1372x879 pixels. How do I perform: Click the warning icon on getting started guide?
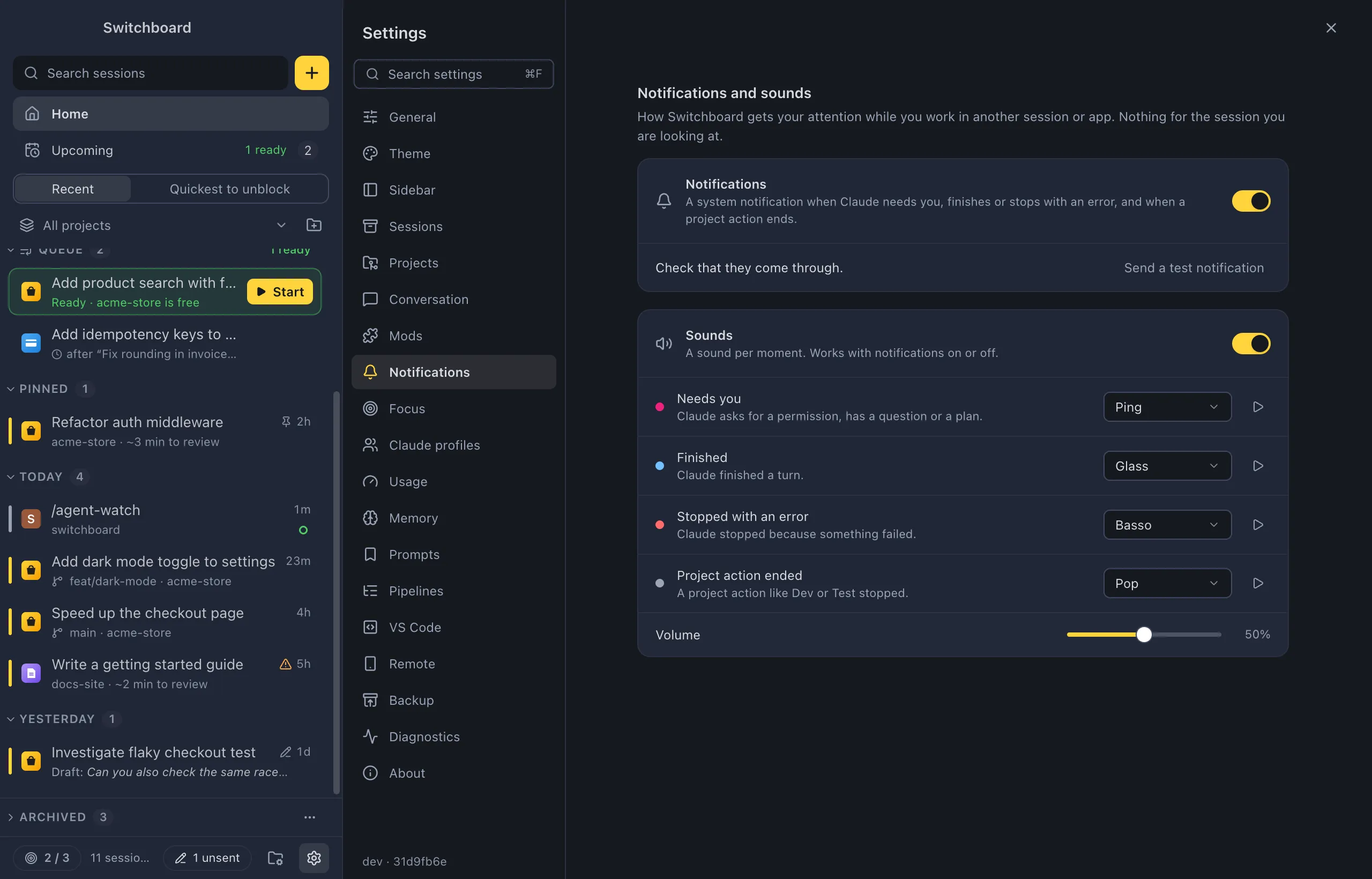pyautogui.click(x=285, y=664)
